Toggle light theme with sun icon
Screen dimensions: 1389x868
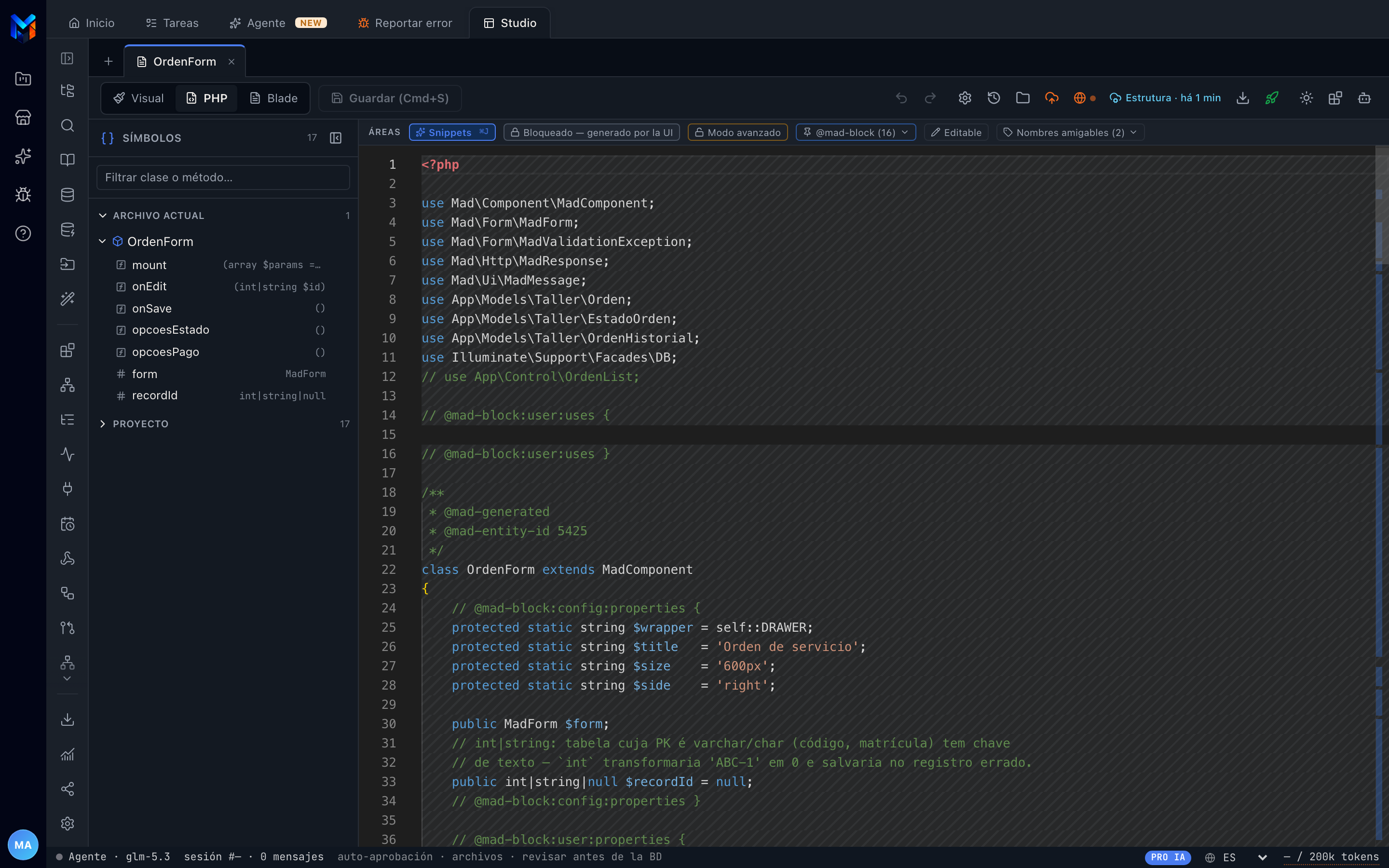coord(1307,98)
